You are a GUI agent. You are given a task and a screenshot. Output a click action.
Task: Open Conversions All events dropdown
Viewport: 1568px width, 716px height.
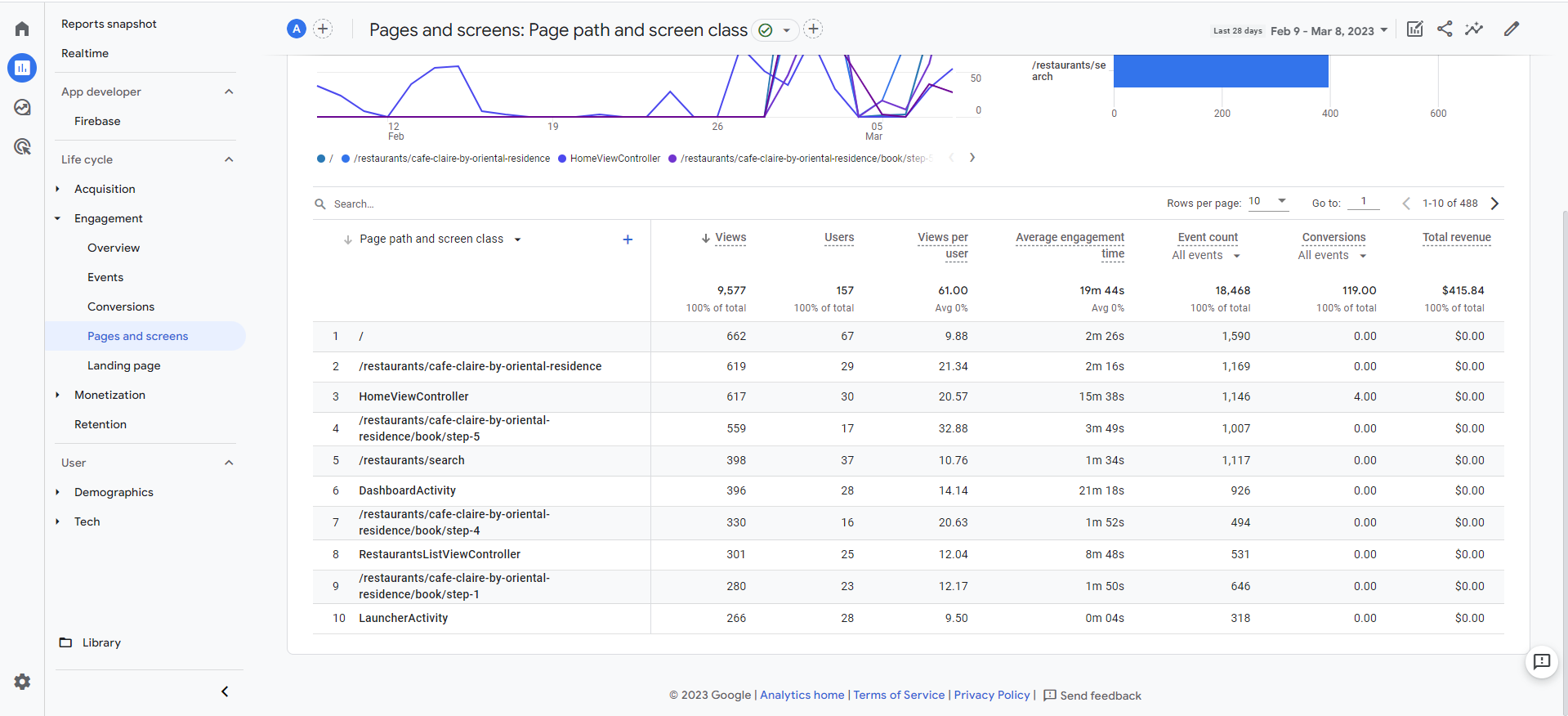click(x=1332, y=256)
